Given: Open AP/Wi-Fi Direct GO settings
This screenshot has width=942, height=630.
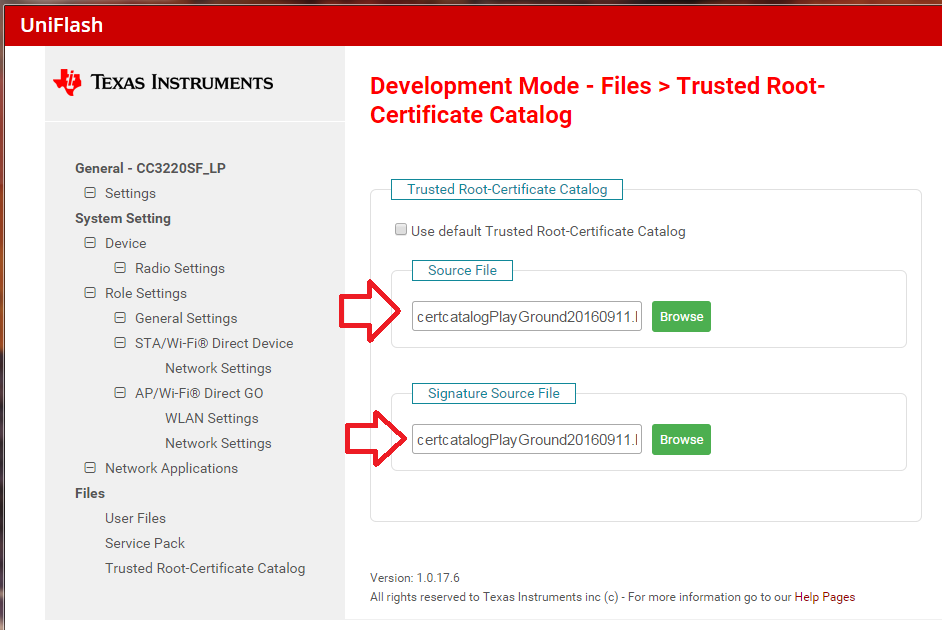Looking at the screenshot, I should coord(199,393).
